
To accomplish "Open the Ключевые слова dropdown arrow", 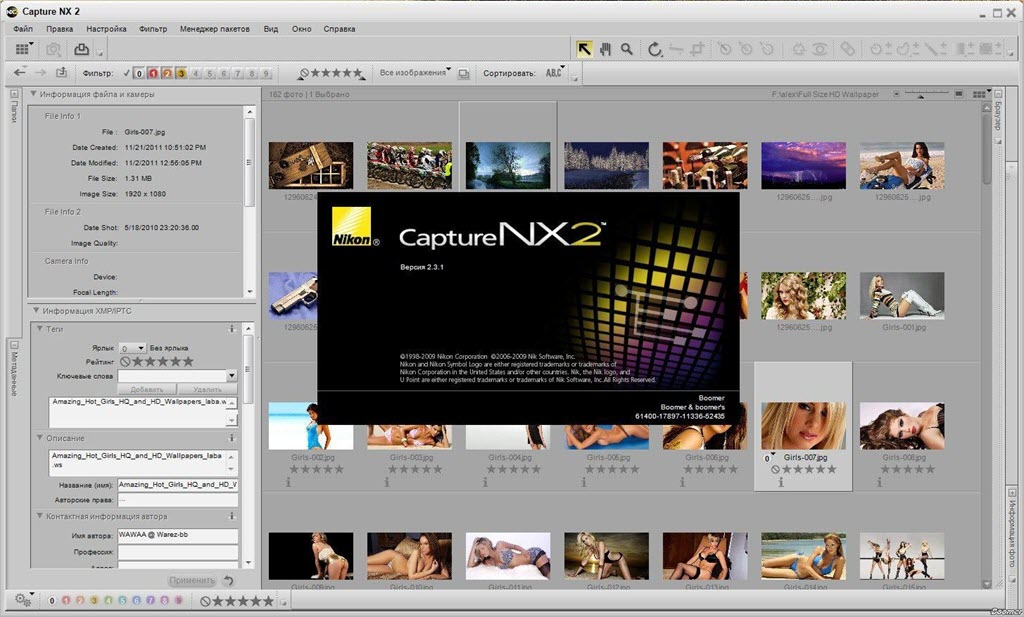I will click(x=231, y=376).
